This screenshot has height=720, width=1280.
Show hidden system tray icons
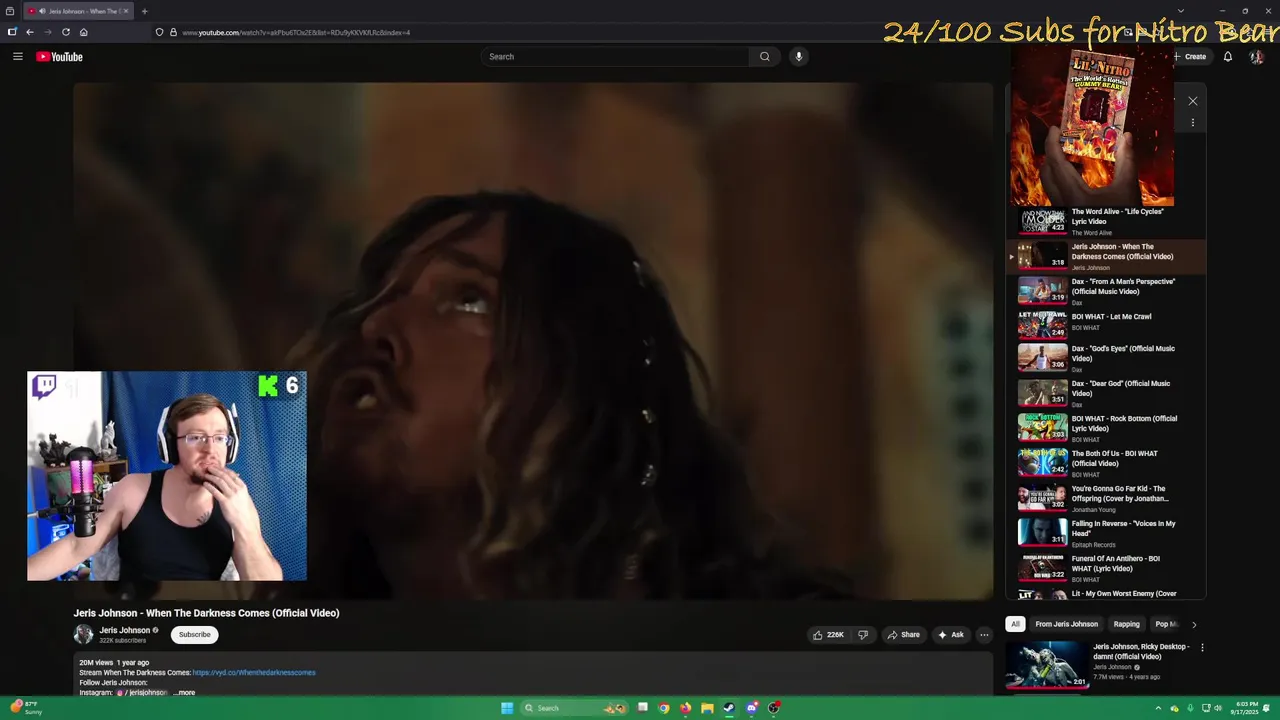[x=1158, y=708]
